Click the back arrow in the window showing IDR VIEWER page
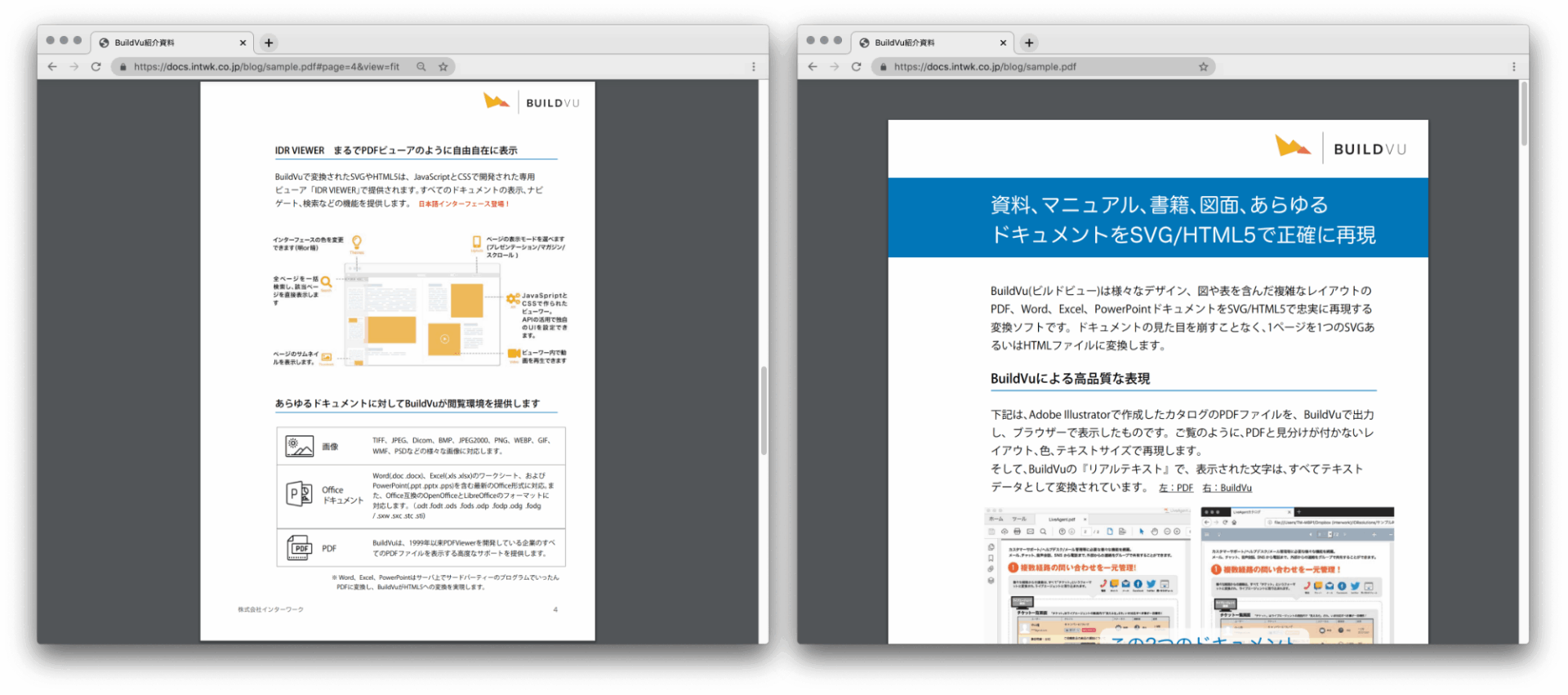Image resolution: width=1568 pixels, height=695 pixels. [52, 67]
